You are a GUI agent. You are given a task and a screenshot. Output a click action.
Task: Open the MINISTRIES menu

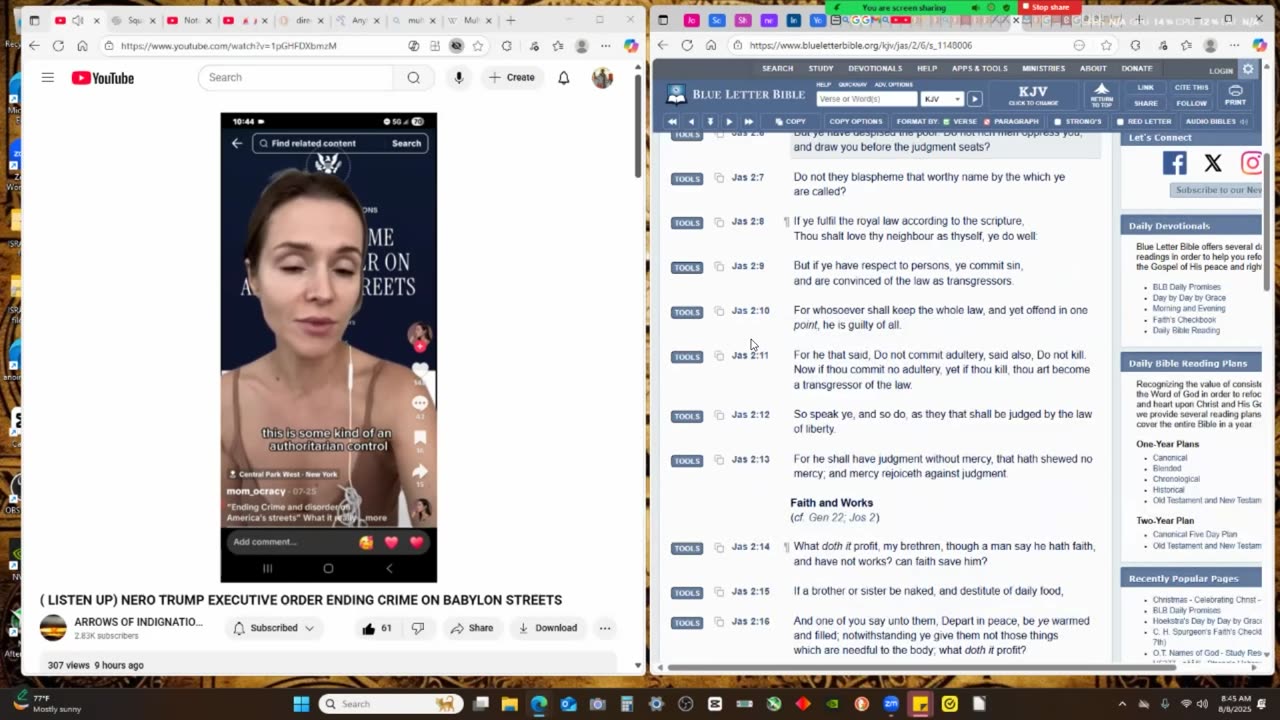point(1044,69)
